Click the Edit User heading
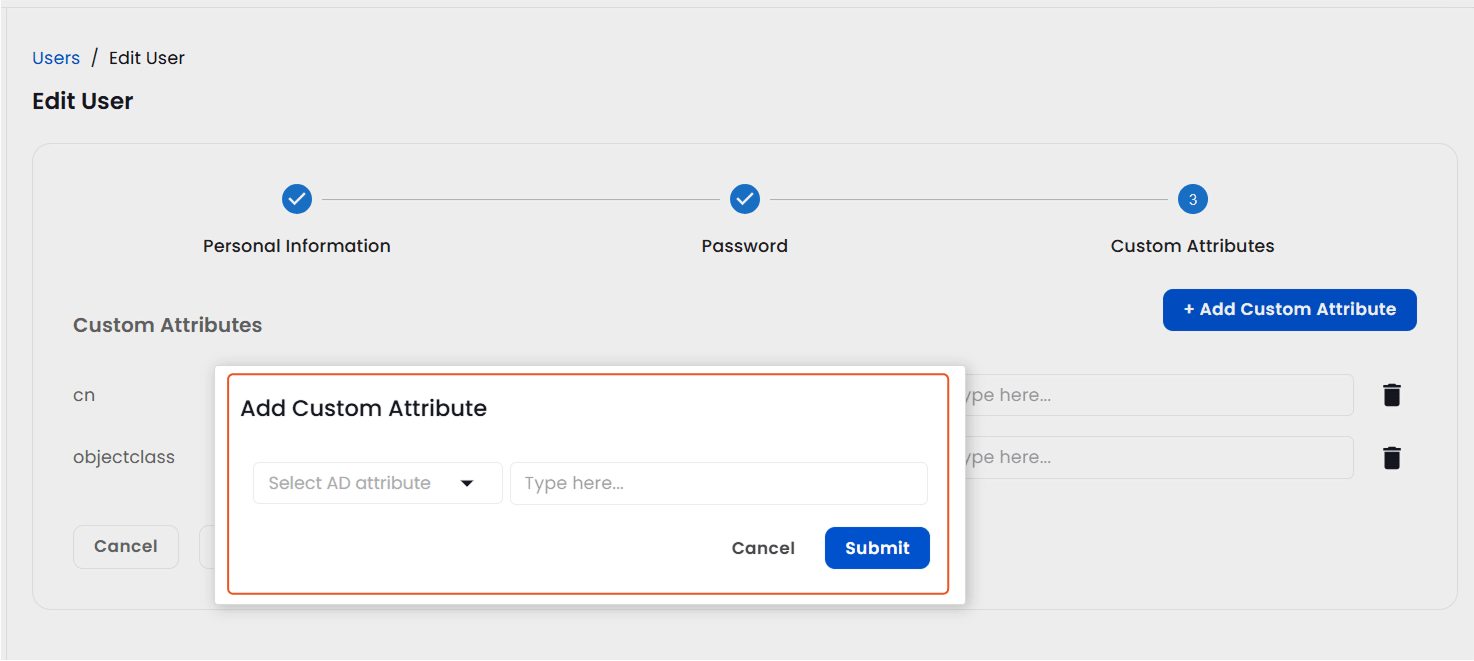The image size is (1474, 661). [x=82, y=100]
